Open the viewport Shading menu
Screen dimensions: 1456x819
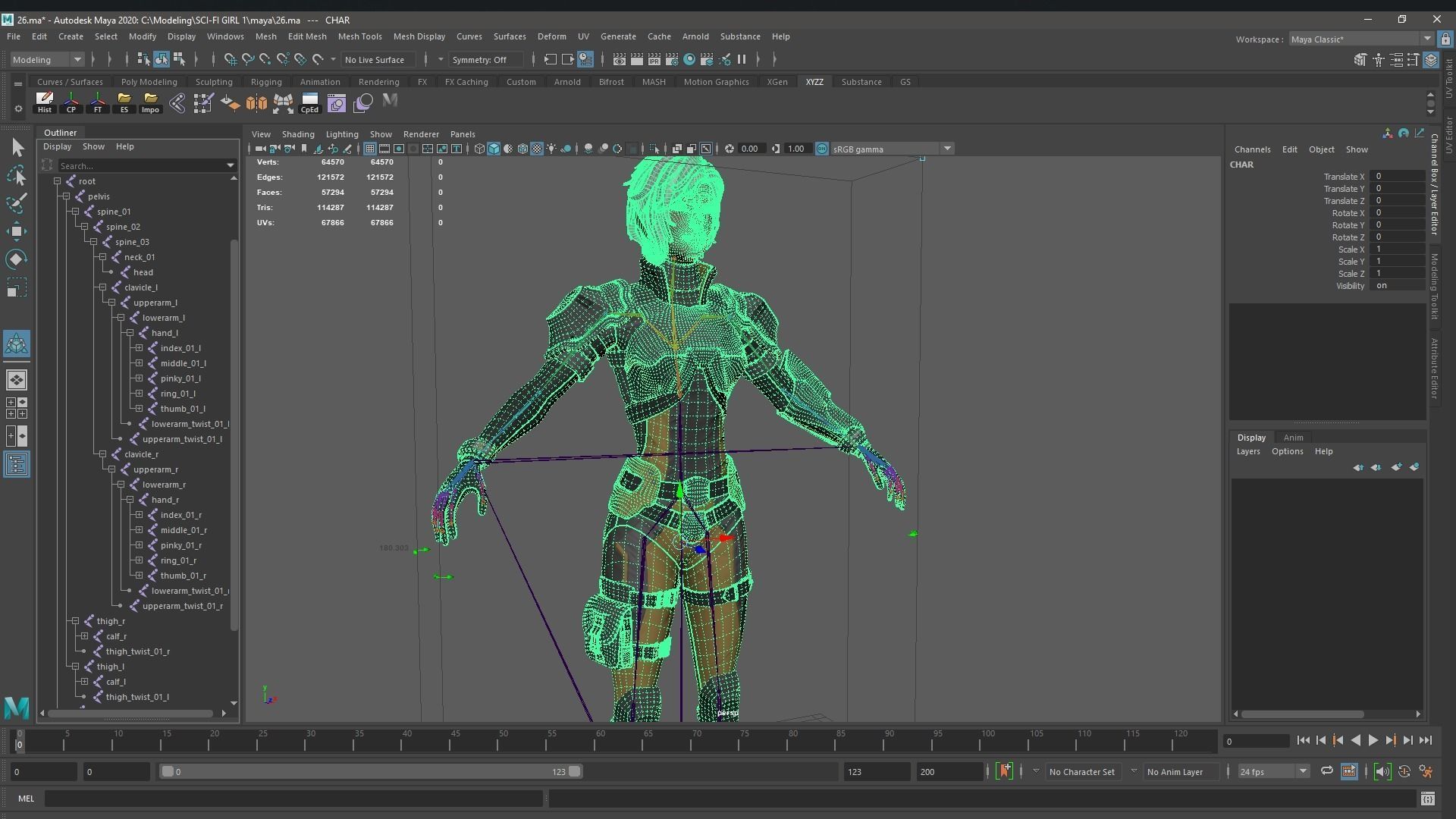point(298,134)
